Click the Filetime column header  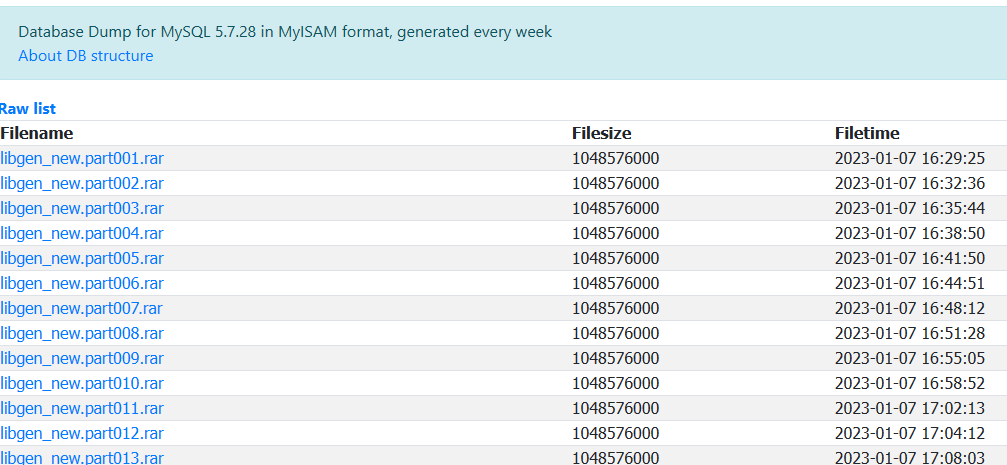point(867,133)
